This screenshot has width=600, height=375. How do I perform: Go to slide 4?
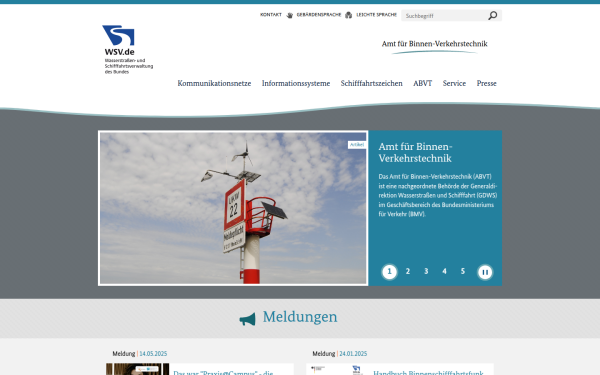444,271
